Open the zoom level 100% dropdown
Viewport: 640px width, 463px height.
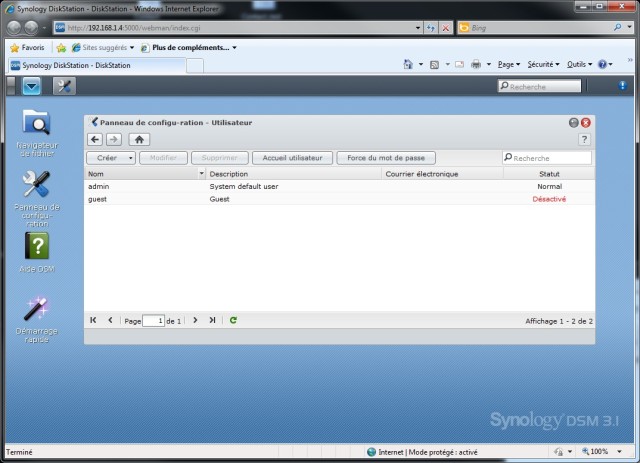coord(620,452)
